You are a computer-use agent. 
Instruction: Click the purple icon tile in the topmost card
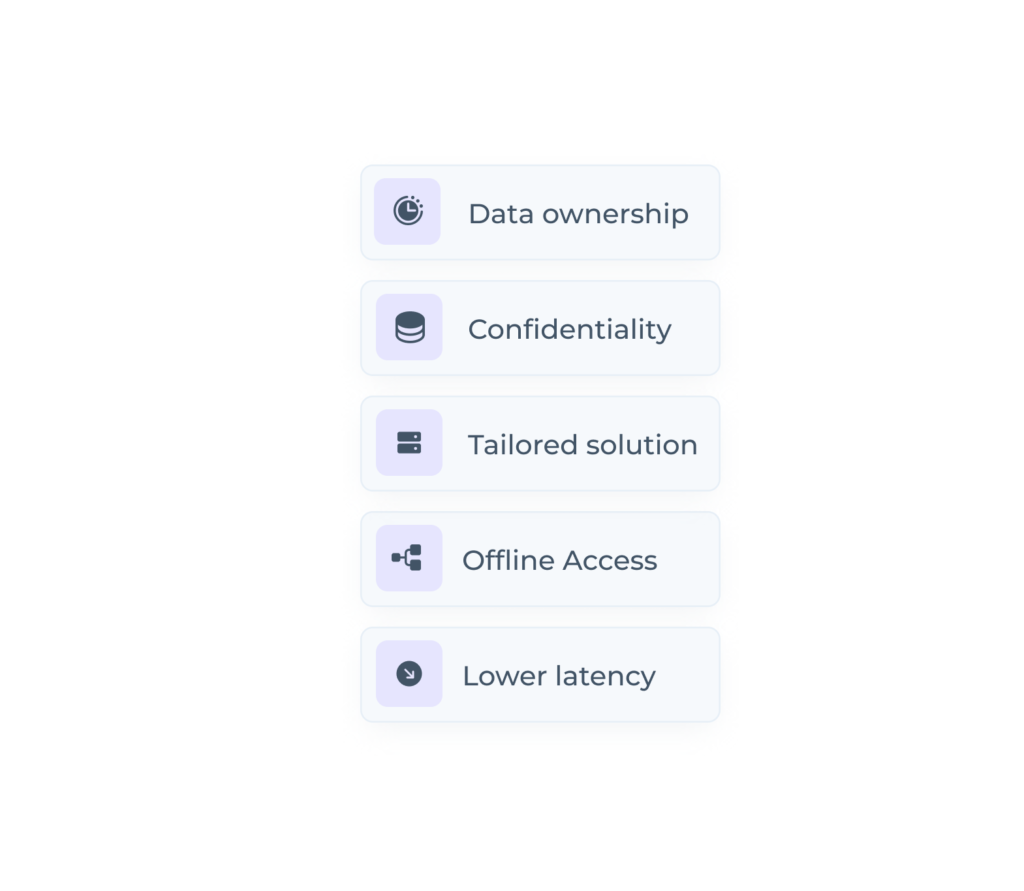point(409,211)
